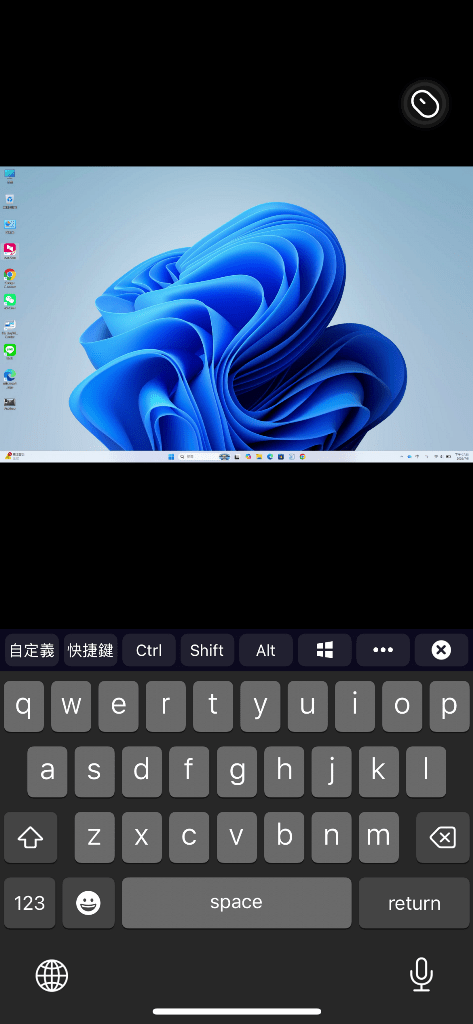Tap the u key
The image size is (473, 1024).
click(308, 706)
